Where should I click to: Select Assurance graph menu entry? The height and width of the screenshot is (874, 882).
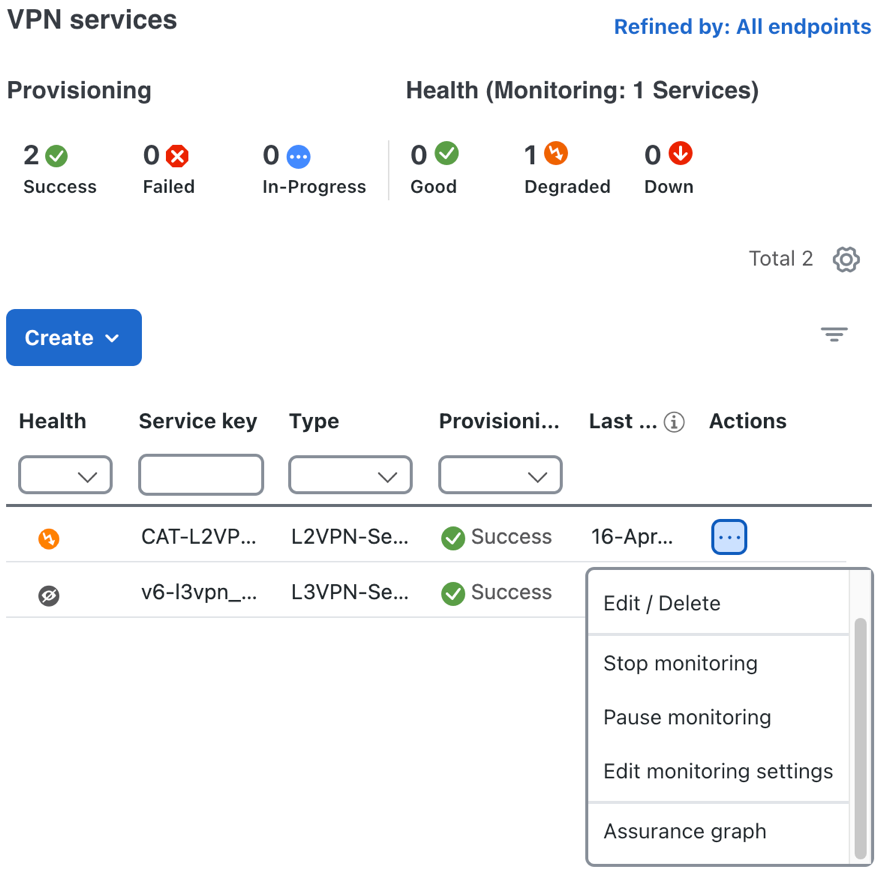click(685, 832)
